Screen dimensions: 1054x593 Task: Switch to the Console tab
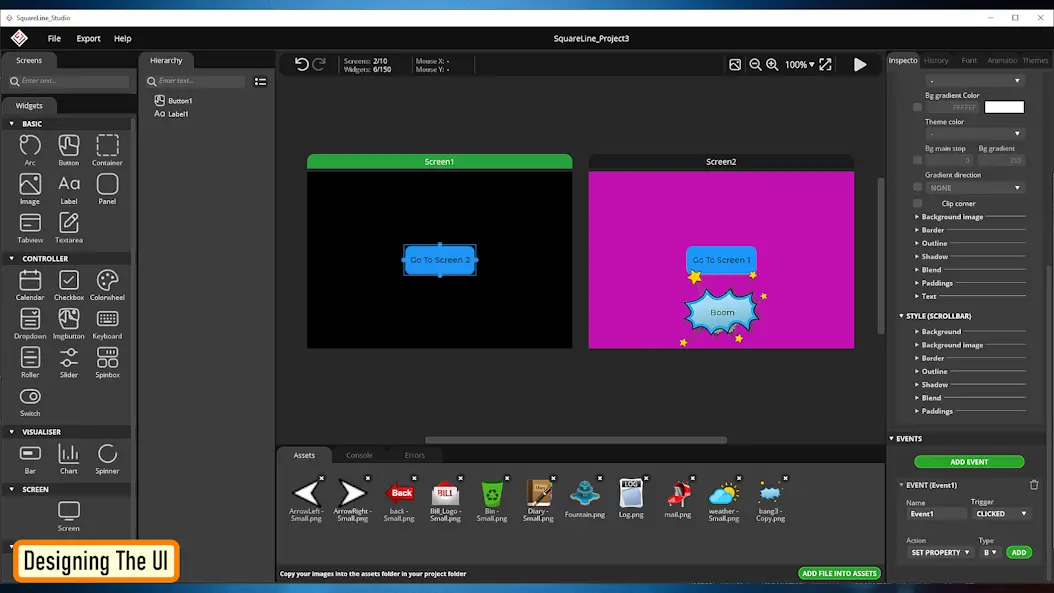pyautogui.click(x=359, y=455)
